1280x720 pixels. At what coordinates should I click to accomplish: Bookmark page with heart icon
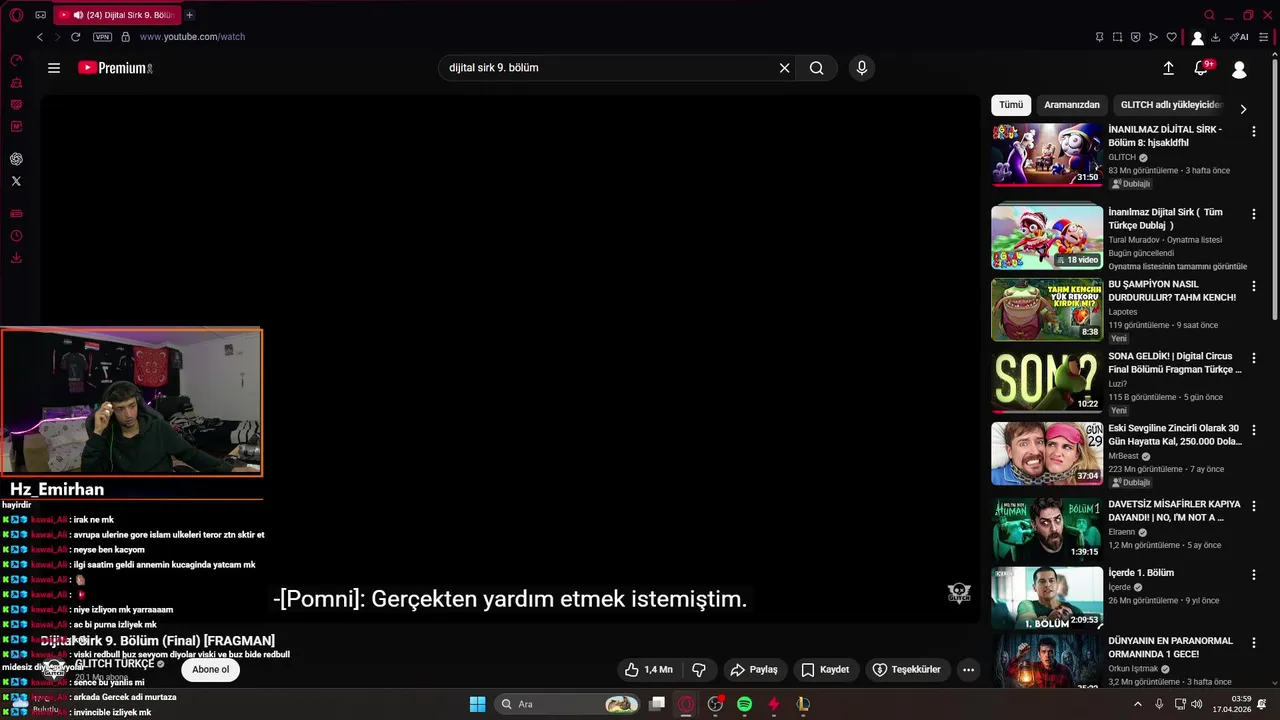(1171, 37)
